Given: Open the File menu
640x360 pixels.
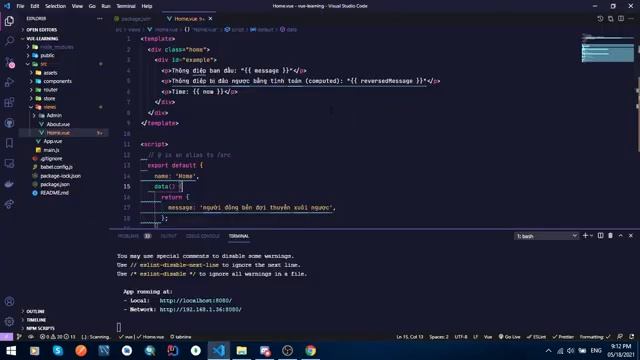Looking at the screenshot, I should click(20, 6).
